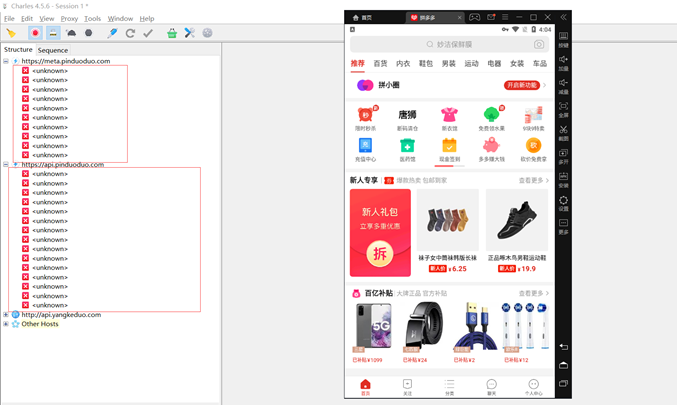Select the 男装 category tab
Viewport: 677px width, 405px height.
coord(449,63)
